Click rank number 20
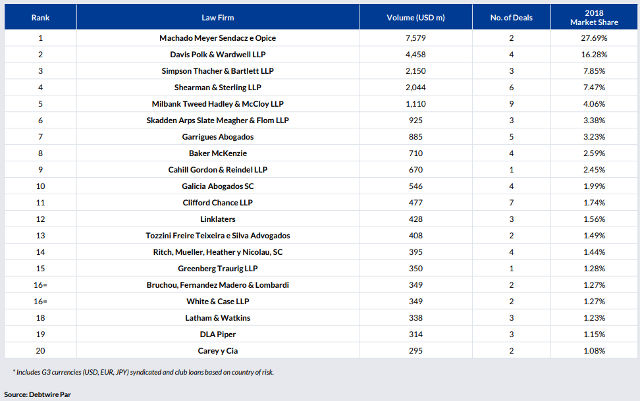The width and height of the screenshot is (640, 401). pos(40,351)
